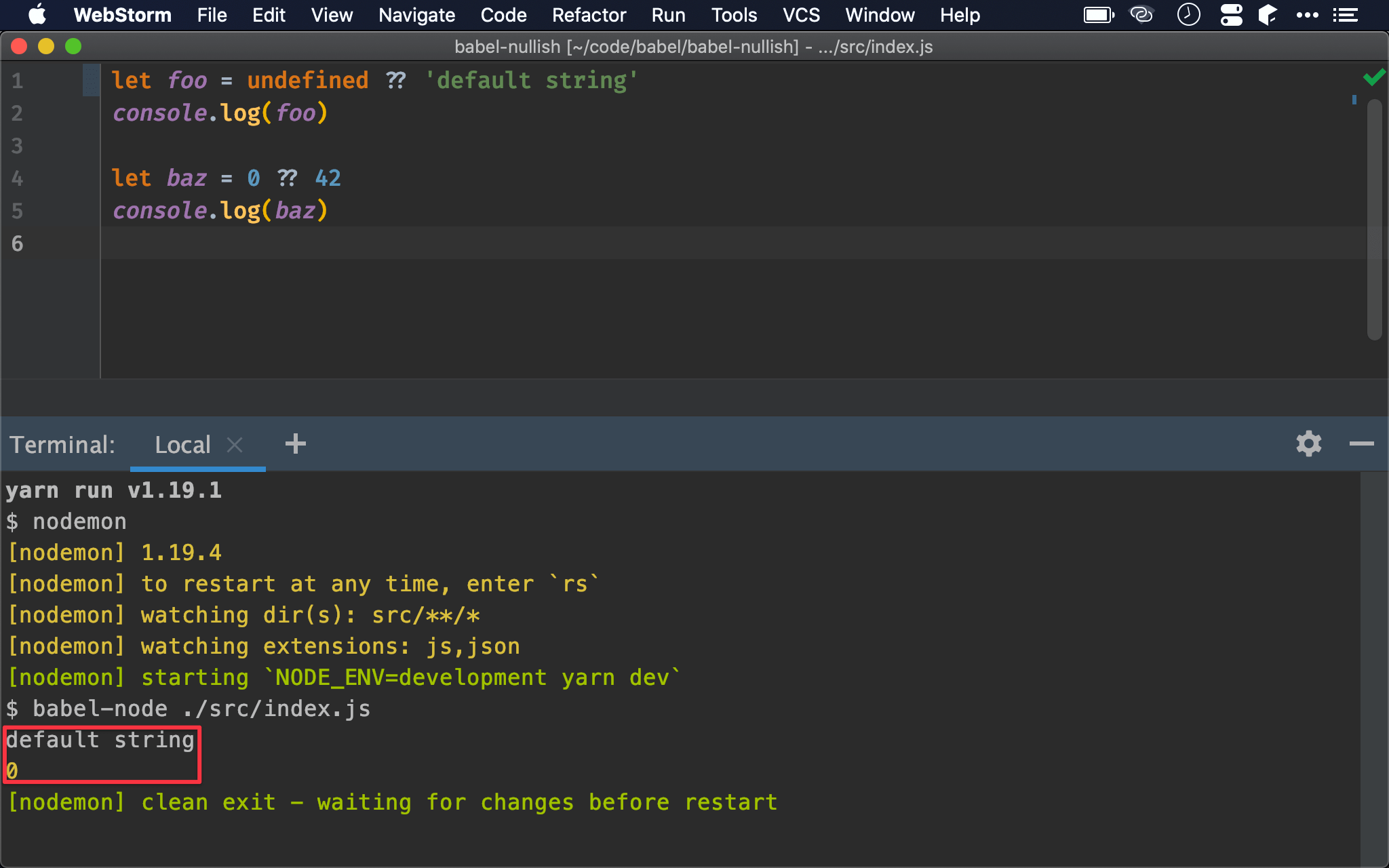
Task: Click the blue change marker on error stripe
Action: [x=1354, y=100]
